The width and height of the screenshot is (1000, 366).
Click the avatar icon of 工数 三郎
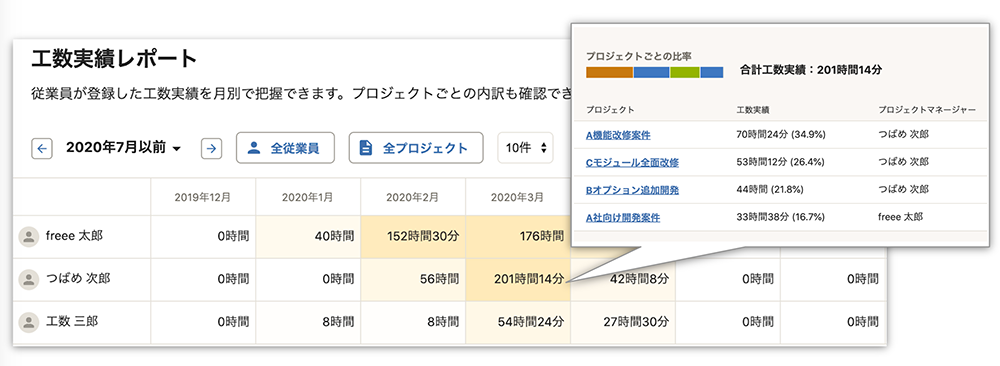29,322
